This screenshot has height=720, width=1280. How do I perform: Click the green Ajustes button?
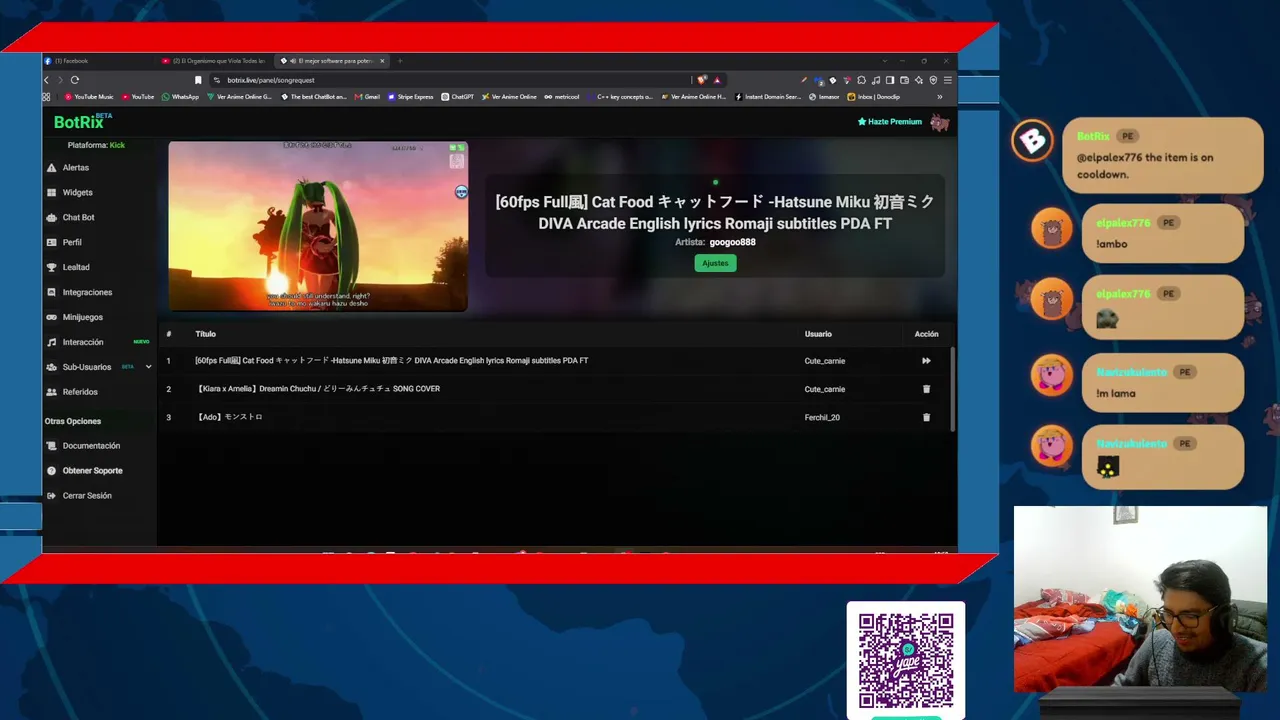coord(715,263)
